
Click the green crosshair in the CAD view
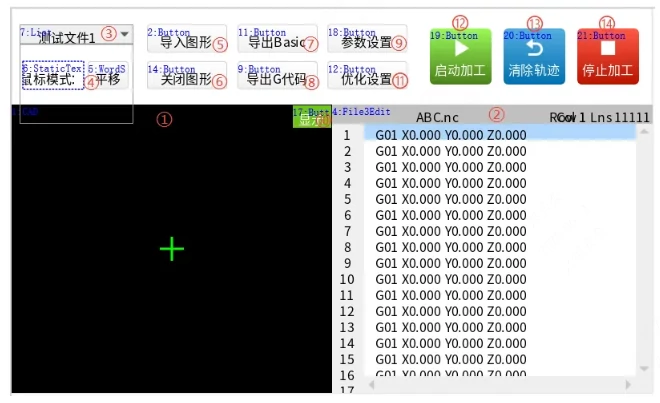point(172,249)
